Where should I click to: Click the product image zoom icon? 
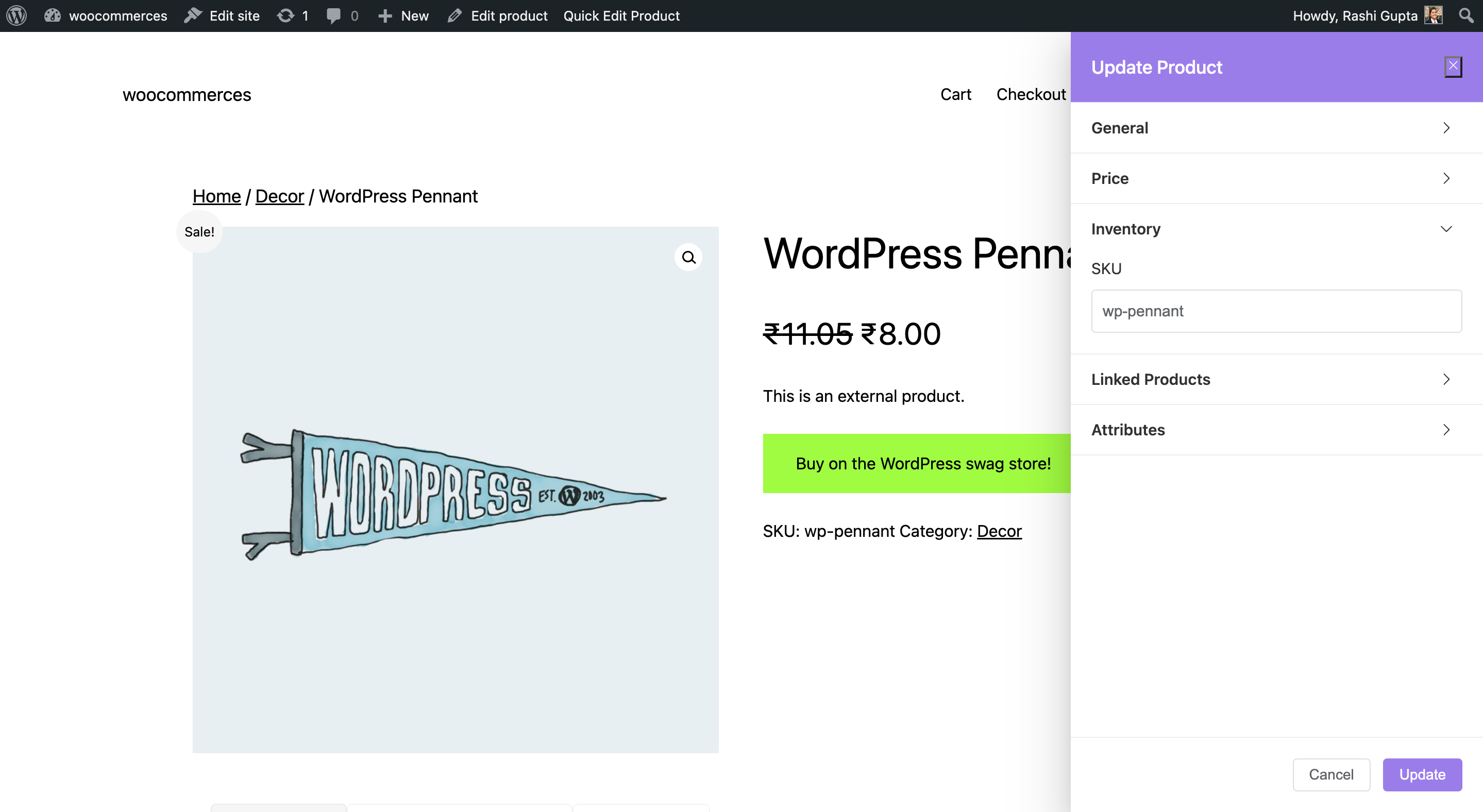[689, 257]
